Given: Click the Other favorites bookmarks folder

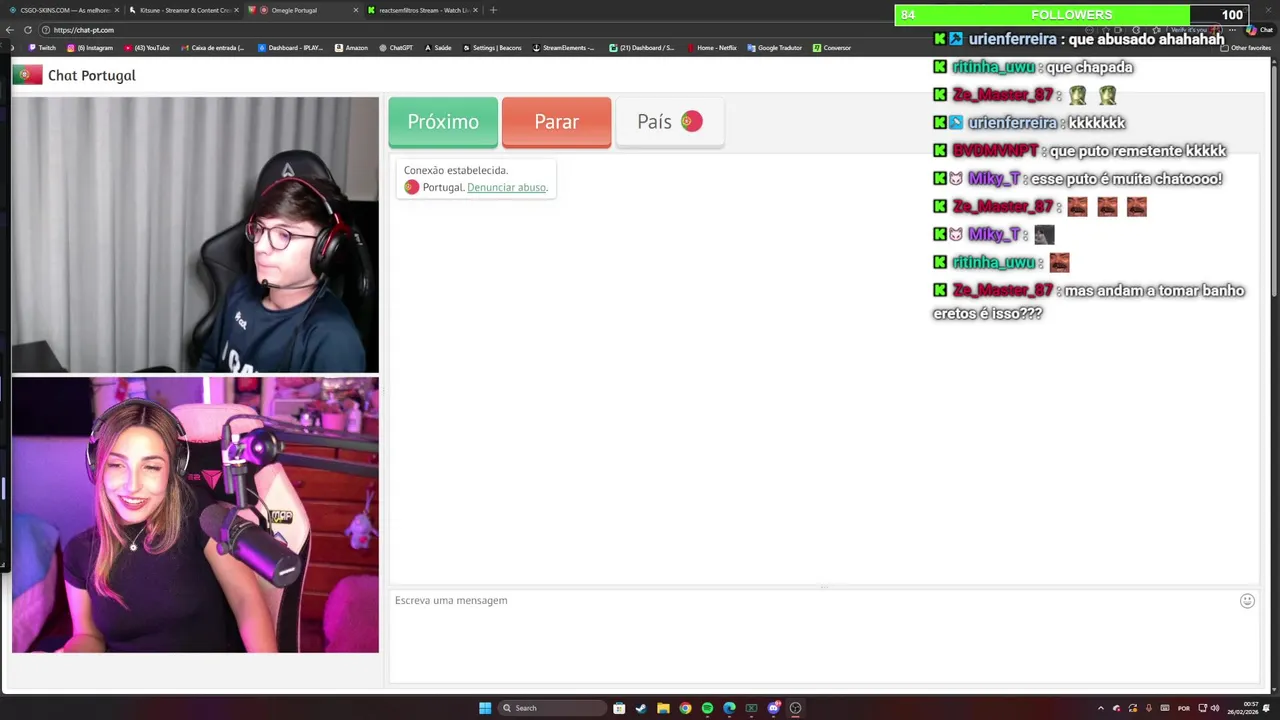Looking at the screenshot, I should coord(1246,48).
